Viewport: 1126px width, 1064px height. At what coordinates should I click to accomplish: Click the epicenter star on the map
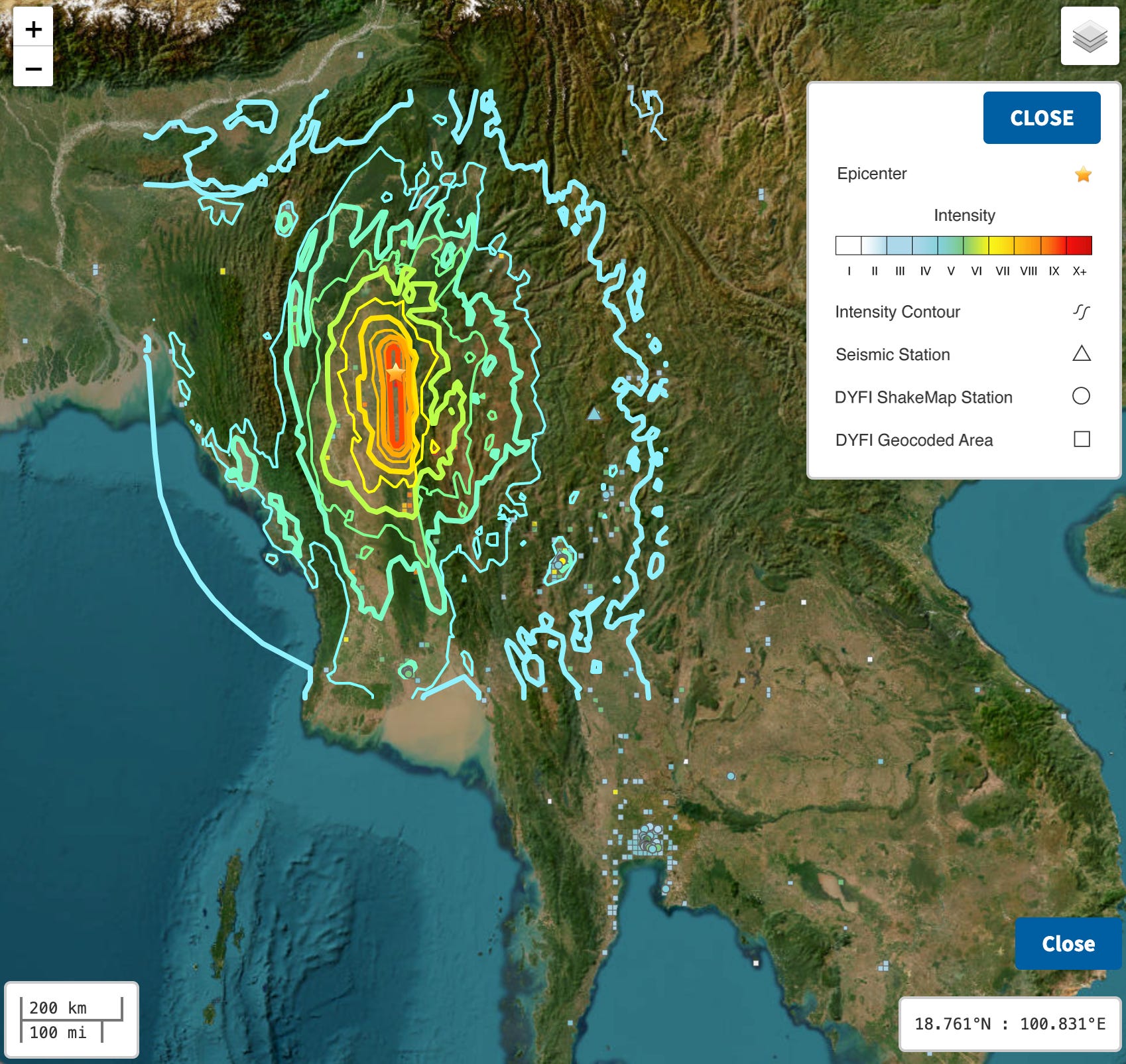396,372
